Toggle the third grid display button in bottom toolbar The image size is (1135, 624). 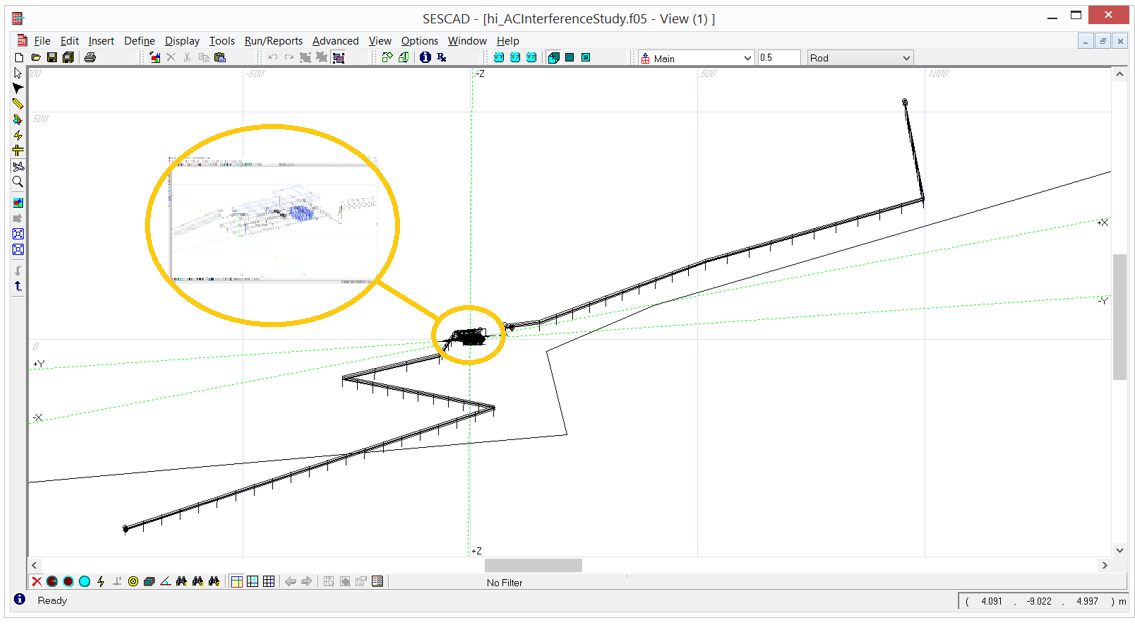click(269, 582)
